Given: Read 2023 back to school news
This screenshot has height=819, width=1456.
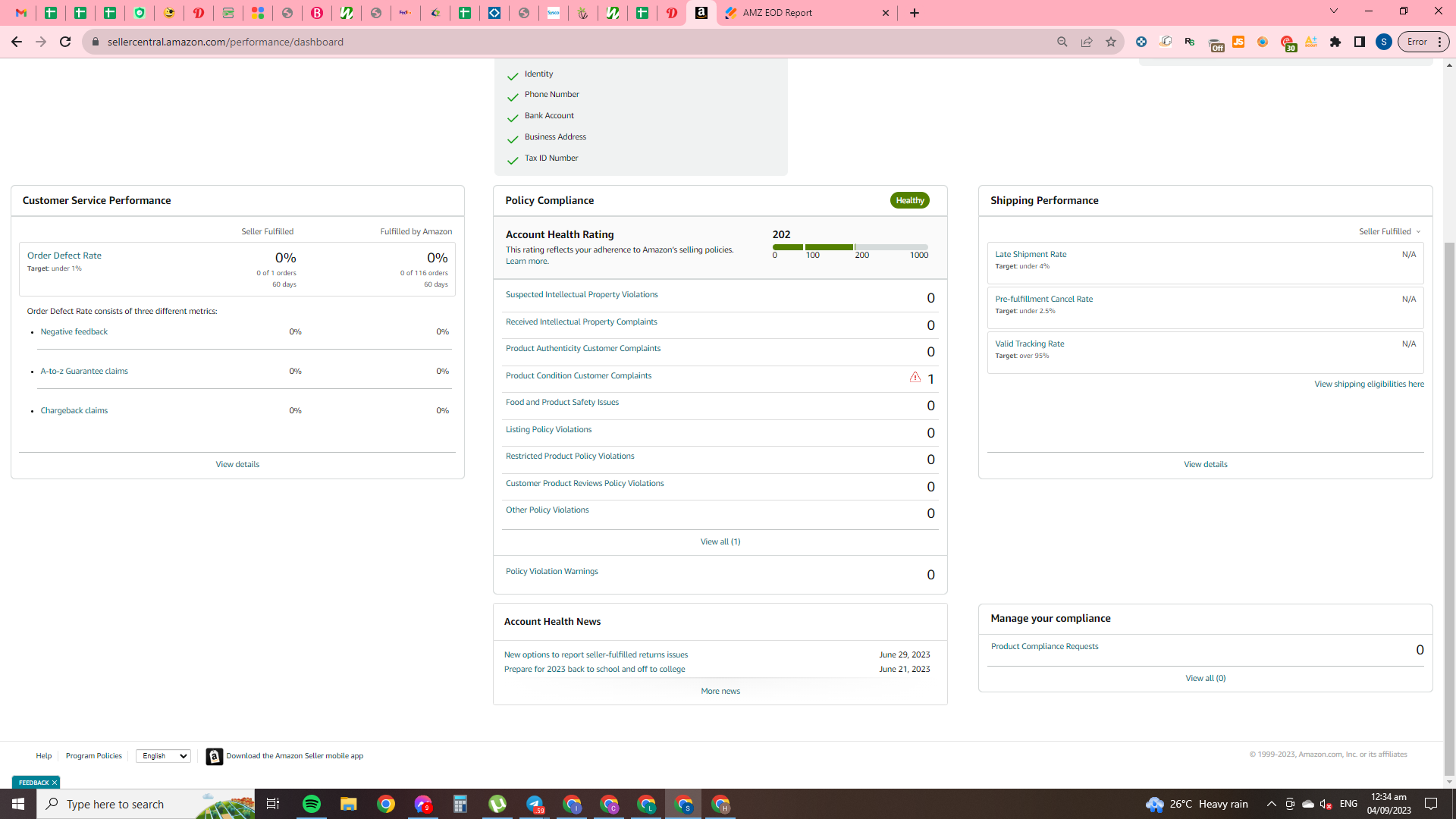Looking at the screenshot, I should click(x=595, y=670).
